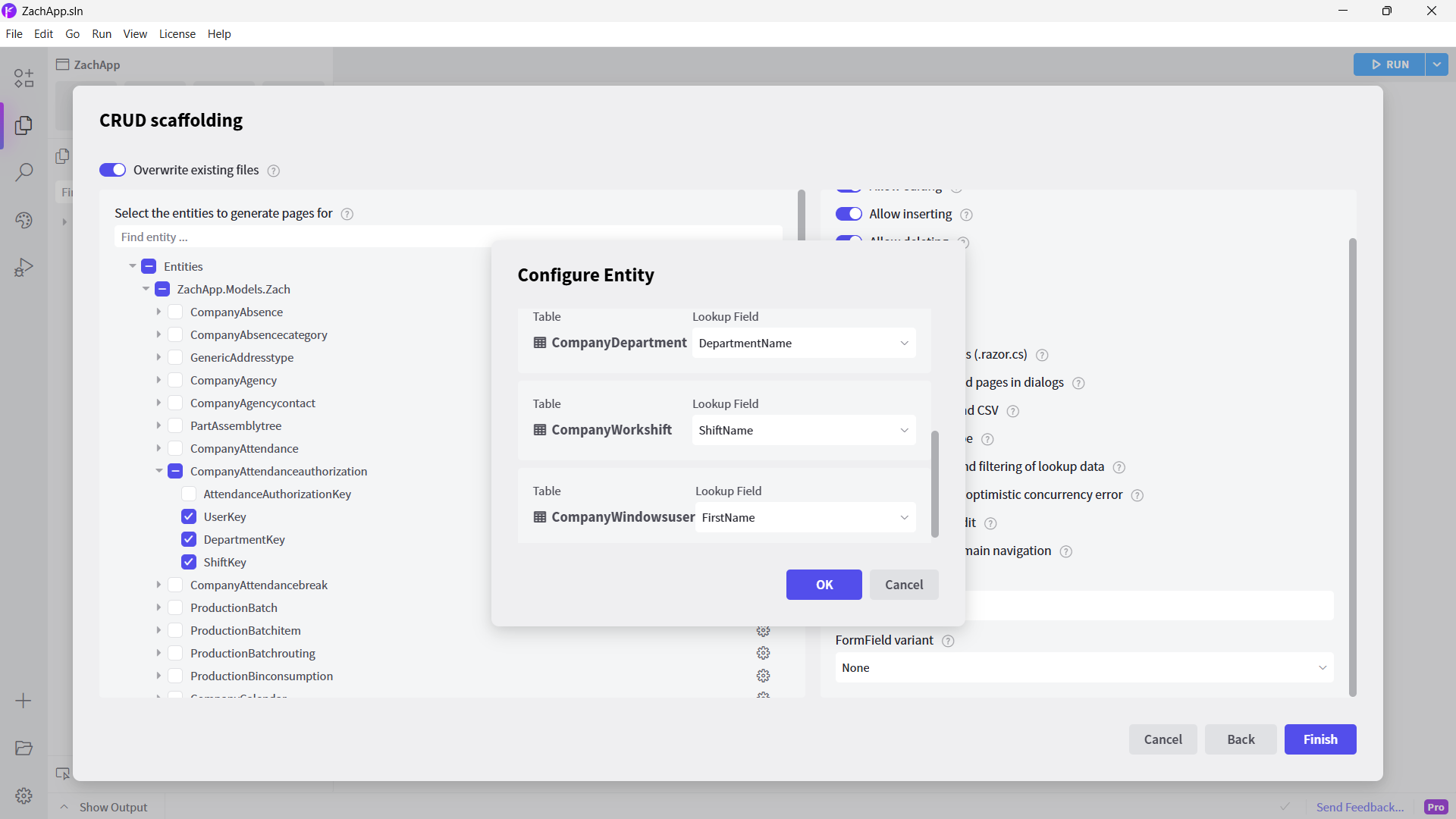This screenshot has width=1456, height=819.
Task: Click help icon beside FormField variant
Action: 948,641
